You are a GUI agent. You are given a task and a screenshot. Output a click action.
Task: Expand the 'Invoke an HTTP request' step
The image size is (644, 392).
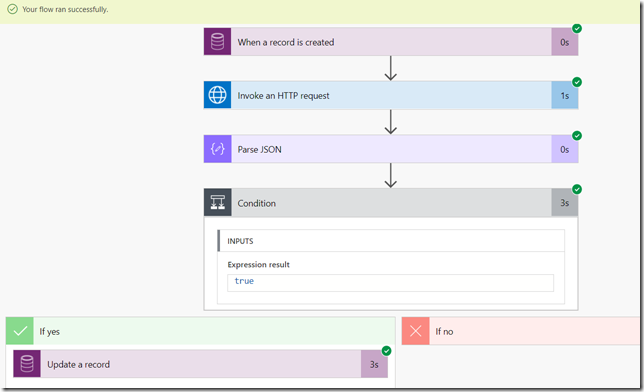(391, 95)
